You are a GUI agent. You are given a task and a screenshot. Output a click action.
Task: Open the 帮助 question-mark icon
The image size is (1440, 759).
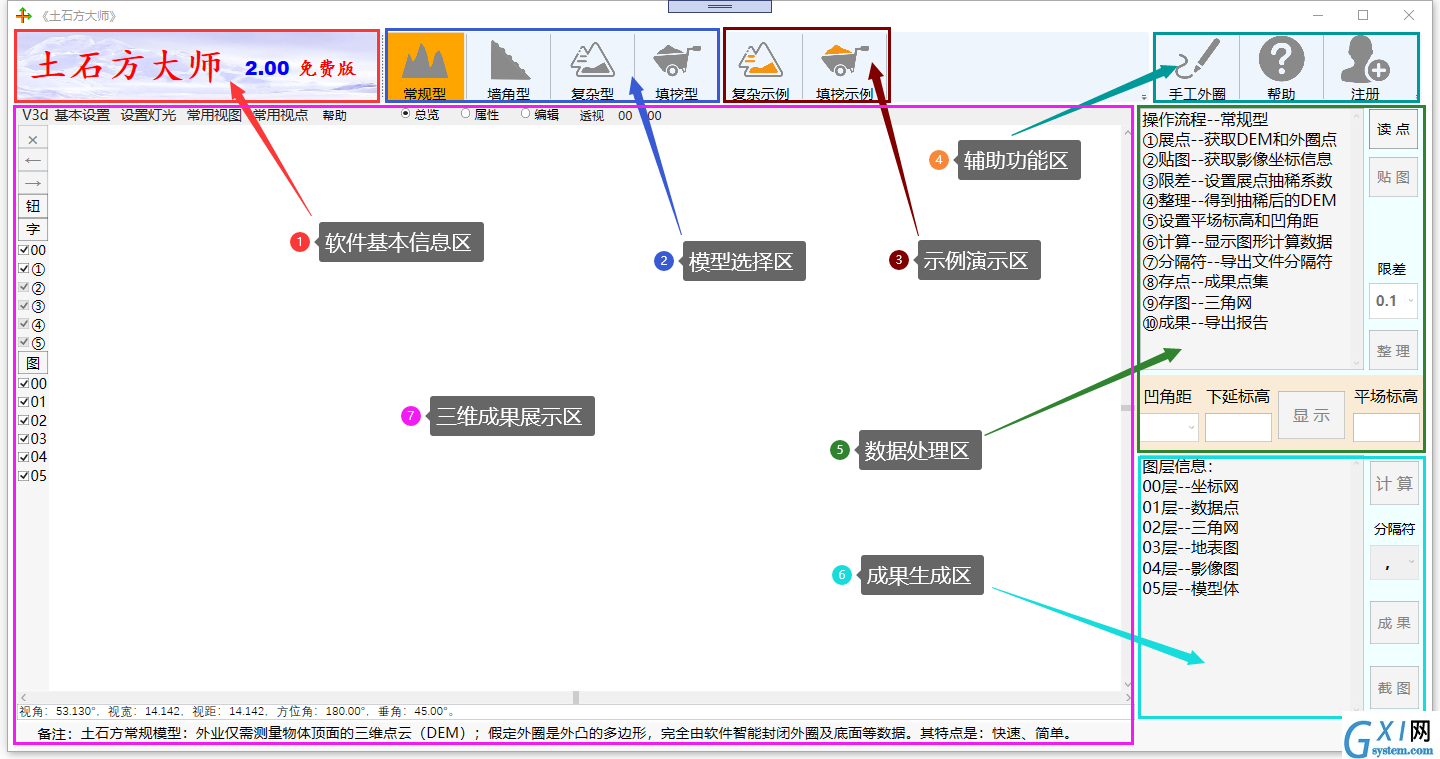1281,66
